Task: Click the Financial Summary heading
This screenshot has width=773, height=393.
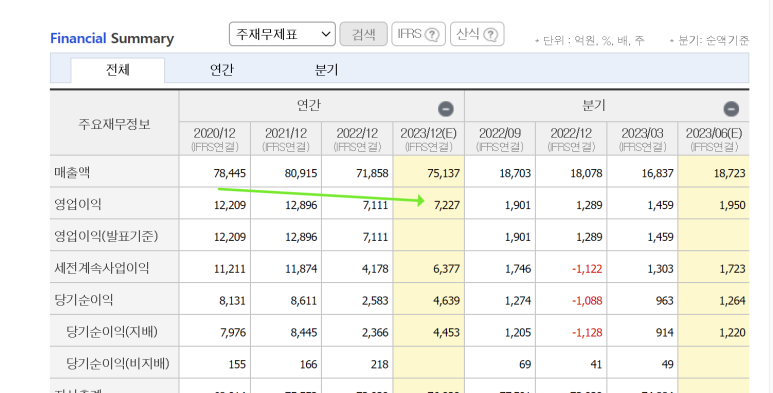Action: click(112, 38)
